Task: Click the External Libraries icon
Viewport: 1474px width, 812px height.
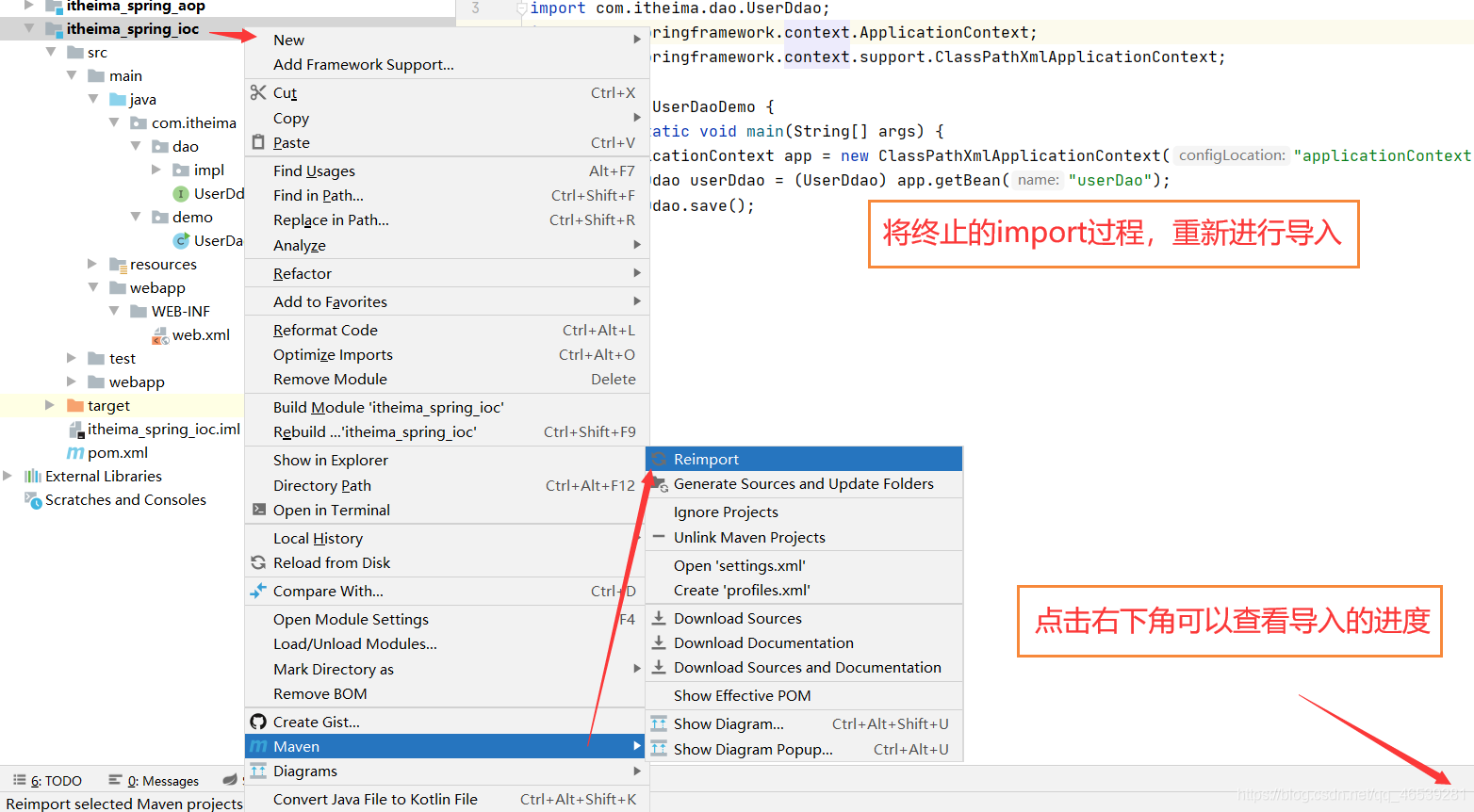Action: click(33, 476)
